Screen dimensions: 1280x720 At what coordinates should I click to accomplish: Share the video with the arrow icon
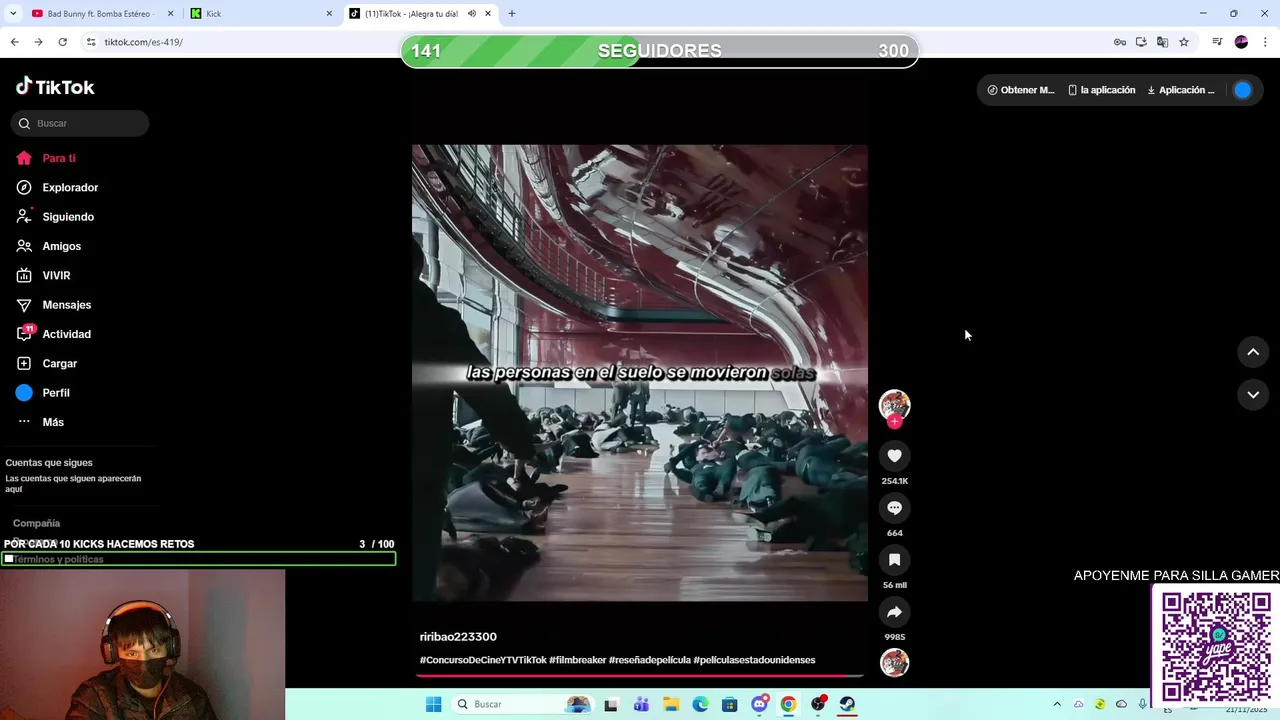pos(894,612)
